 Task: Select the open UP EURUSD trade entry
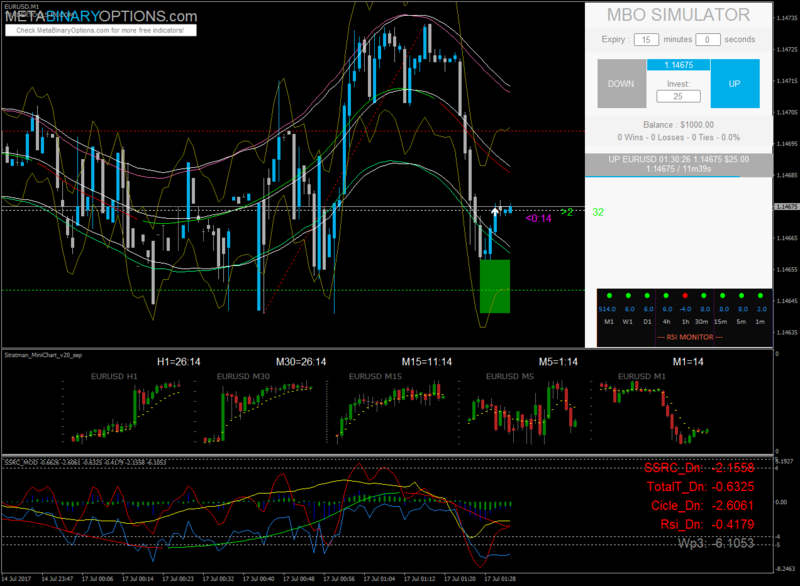click(679, 164)
